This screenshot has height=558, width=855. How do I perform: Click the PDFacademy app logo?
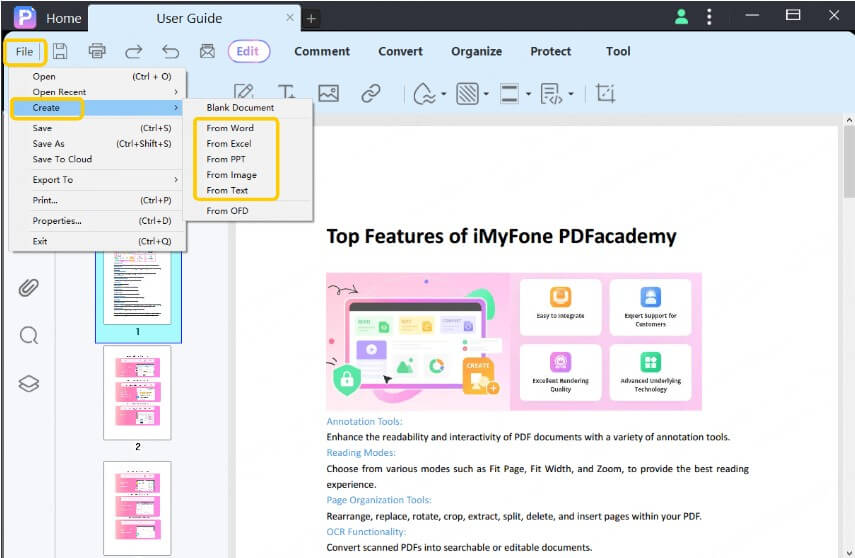25,17
